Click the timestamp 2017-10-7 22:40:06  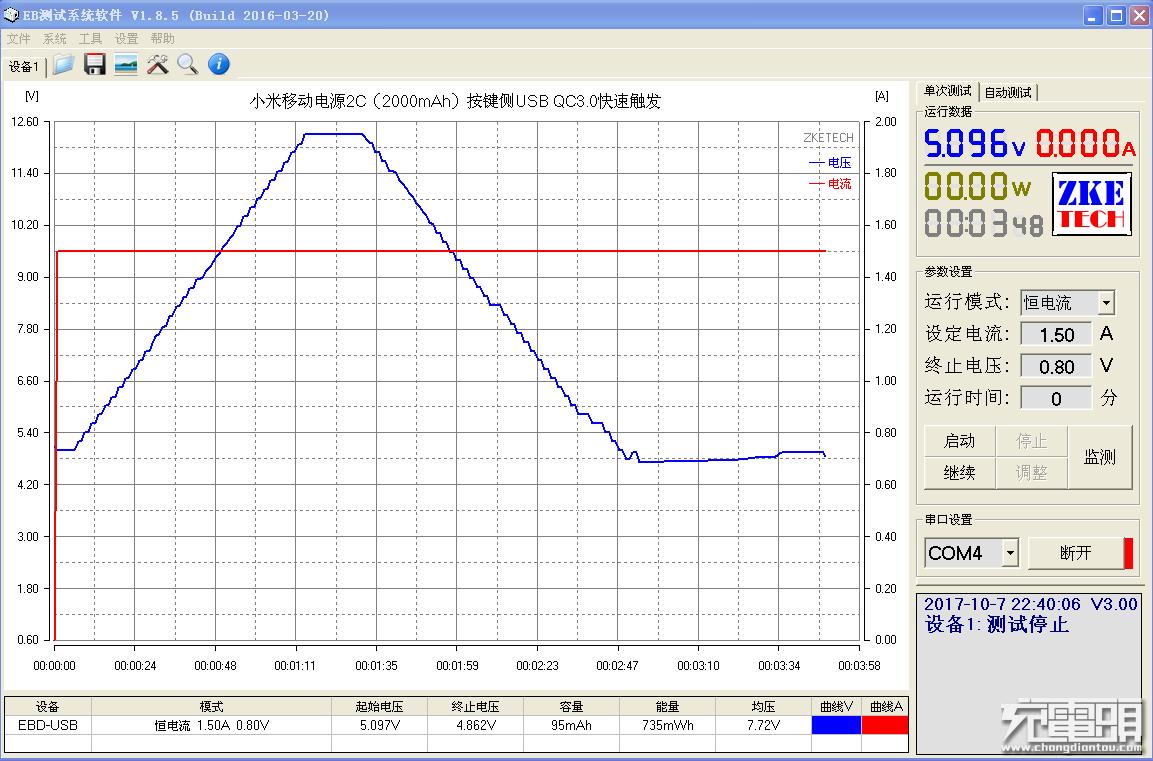pyautogui.click(x=1002, y=604)
